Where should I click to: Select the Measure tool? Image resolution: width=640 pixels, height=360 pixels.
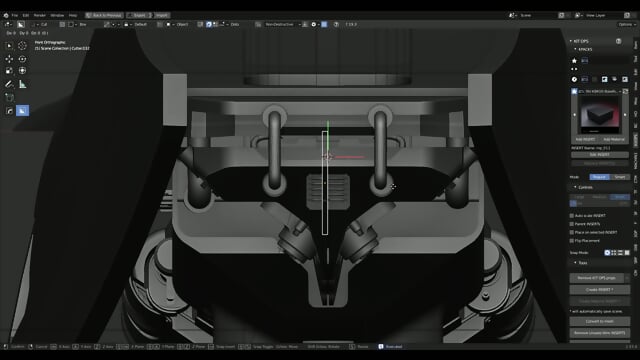pyautogui.click(x=22, y=84)
